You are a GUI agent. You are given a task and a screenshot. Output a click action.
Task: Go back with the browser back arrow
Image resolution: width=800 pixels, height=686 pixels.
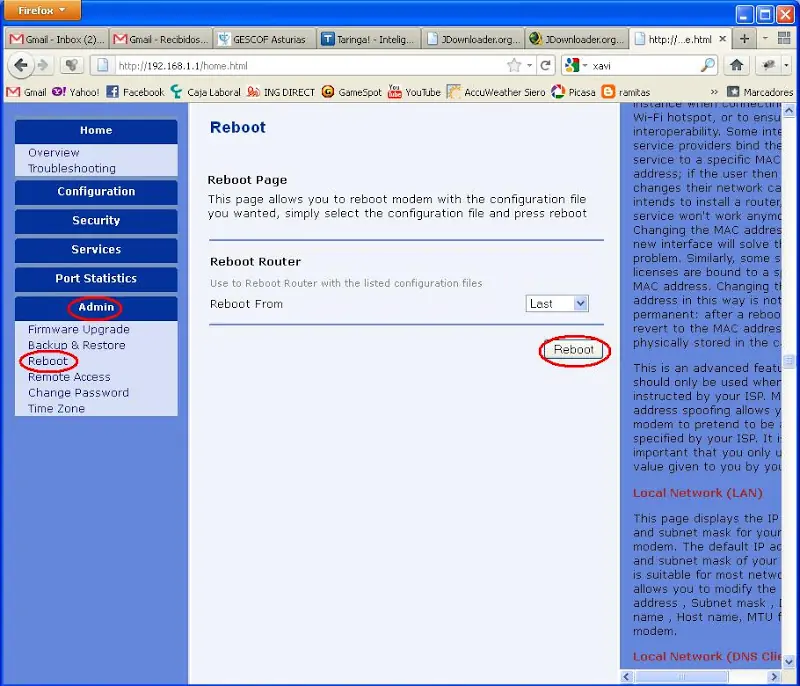[x=20, y=65]
